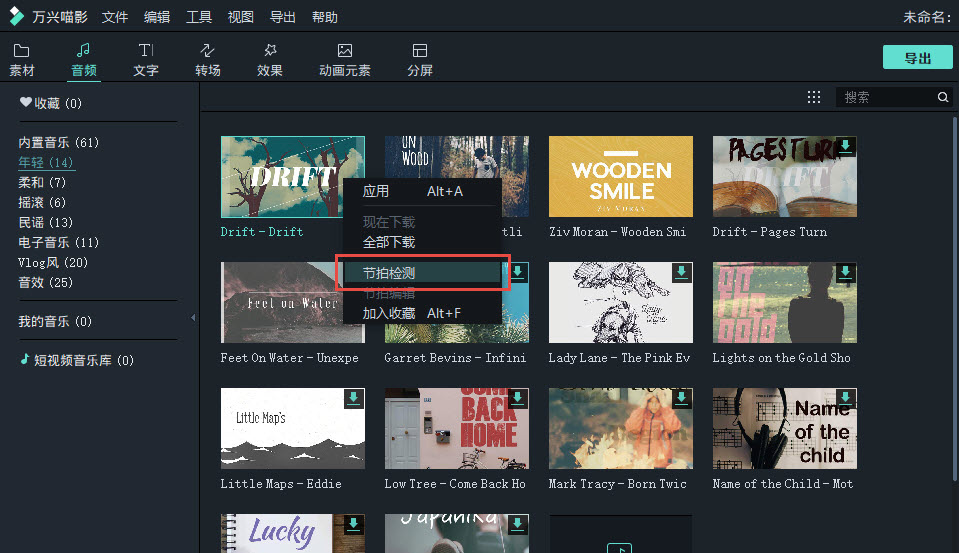Open the 分屏 split screen tab
The width and height of the screenshot is (959, 553).
[x=420, y=60]
